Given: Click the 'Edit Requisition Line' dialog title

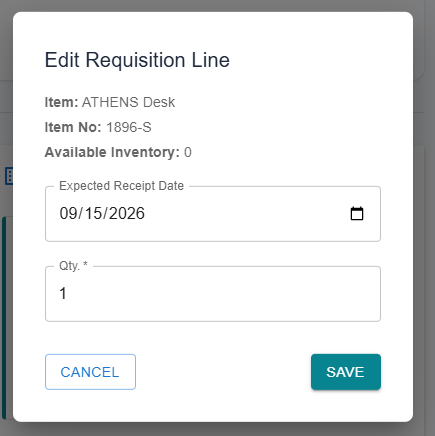Looking at the screenshot, I should [137, 60].
